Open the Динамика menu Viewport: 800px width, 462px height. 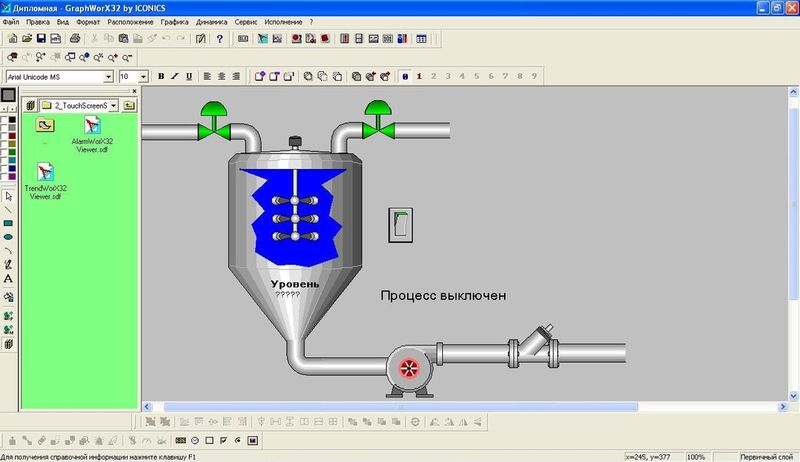click(x=211, y=22)
